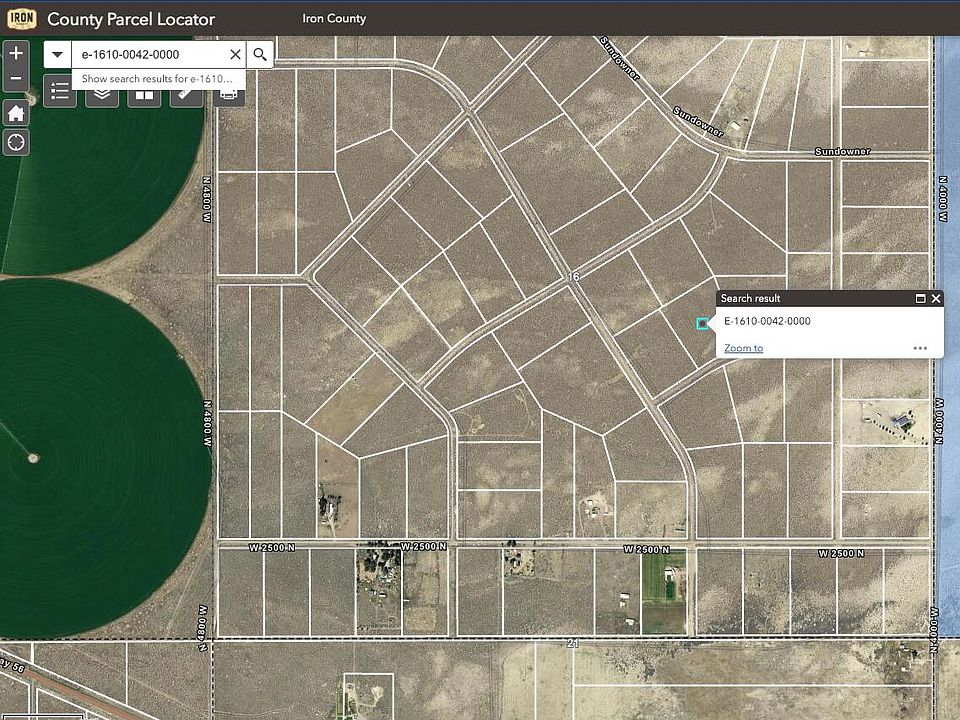Zoom in using the plus button

click(16, 53)
